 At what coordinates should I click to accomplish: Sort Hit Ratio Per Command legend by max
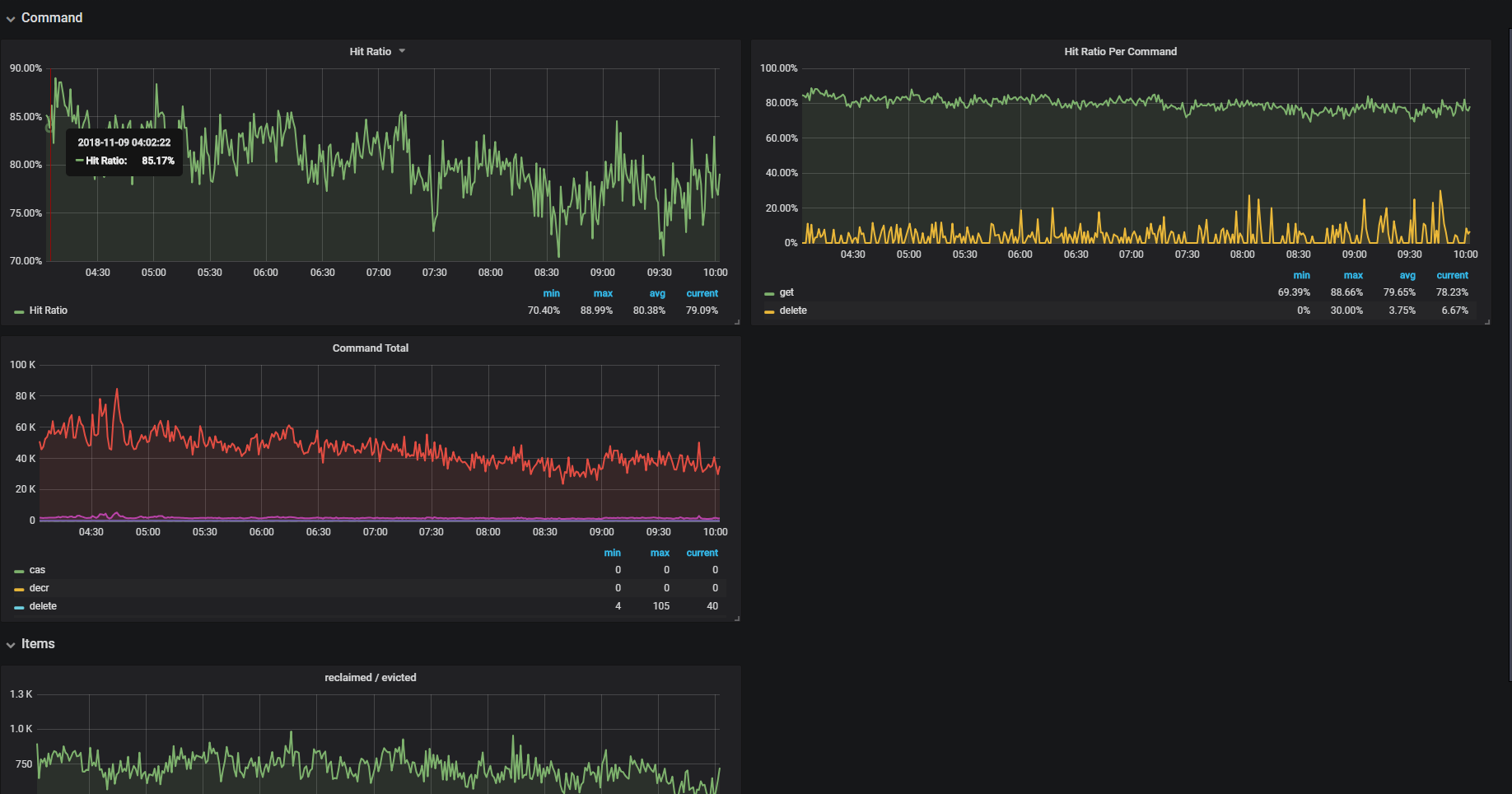(x=1353, y=275)
